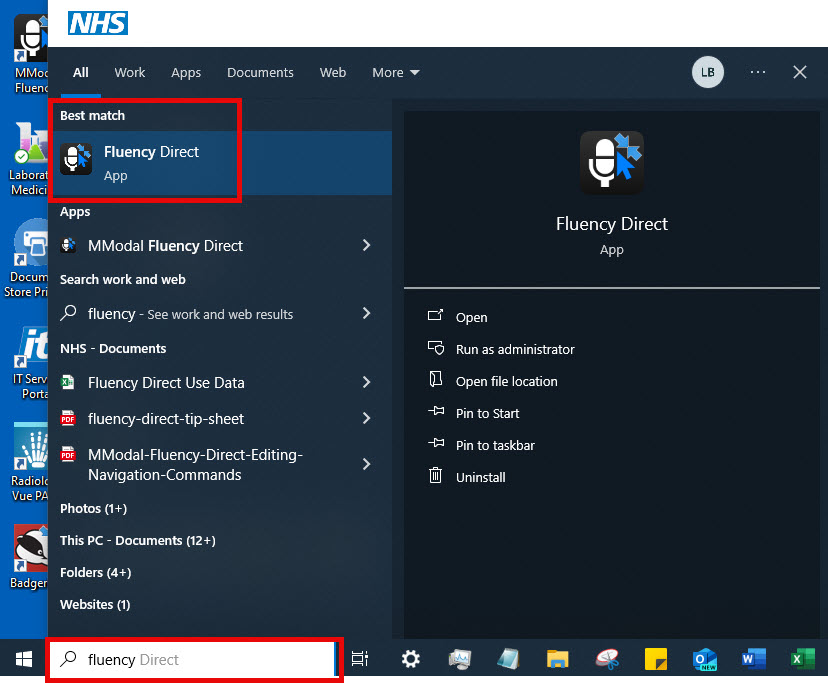This screenshot has width=828, height=683.
Task: Click the taskbar search box
Action: click(x=194, y=659)
